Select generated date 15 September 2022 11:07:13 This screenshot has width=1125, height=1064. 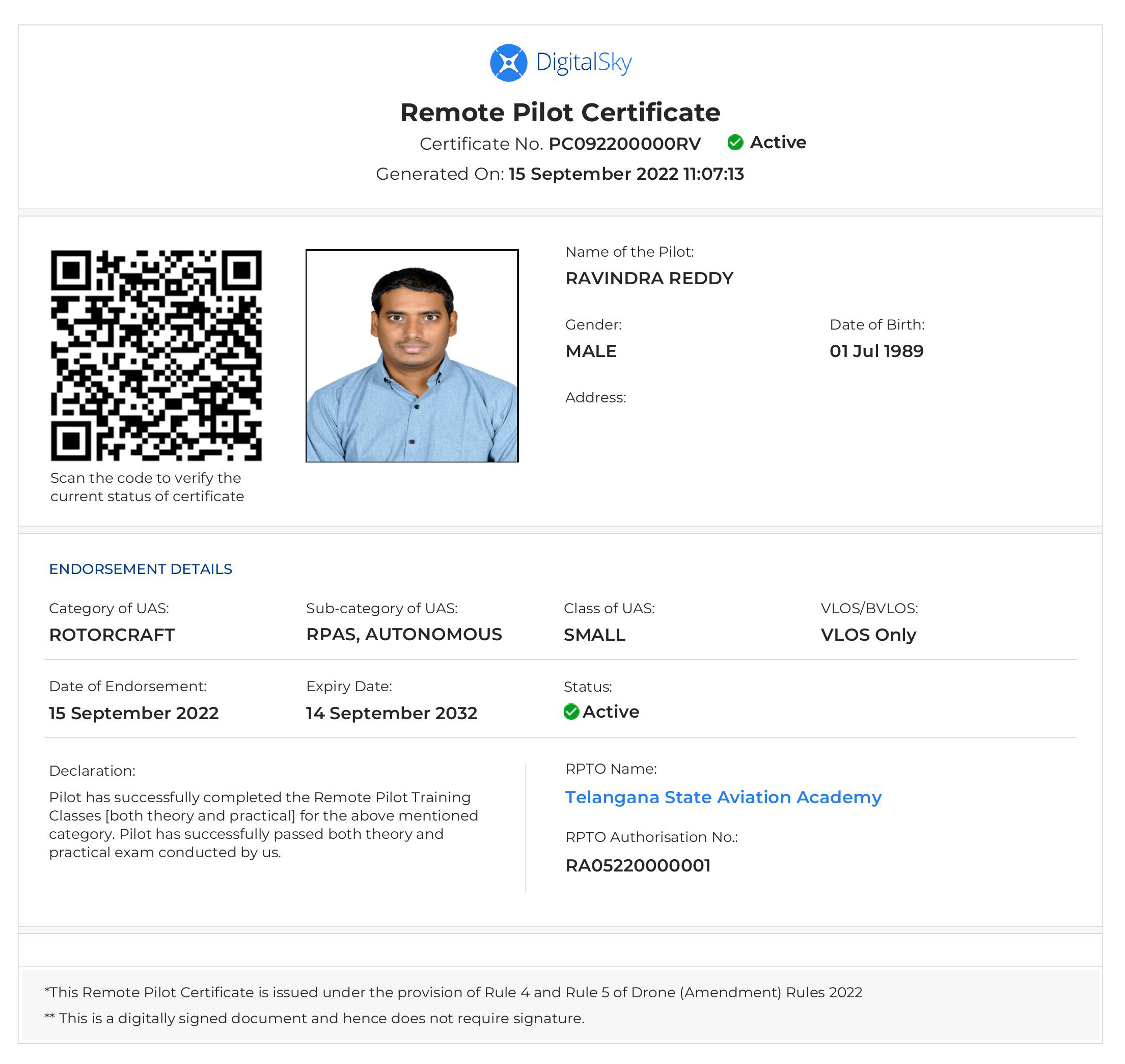click(x=626, y=174)
